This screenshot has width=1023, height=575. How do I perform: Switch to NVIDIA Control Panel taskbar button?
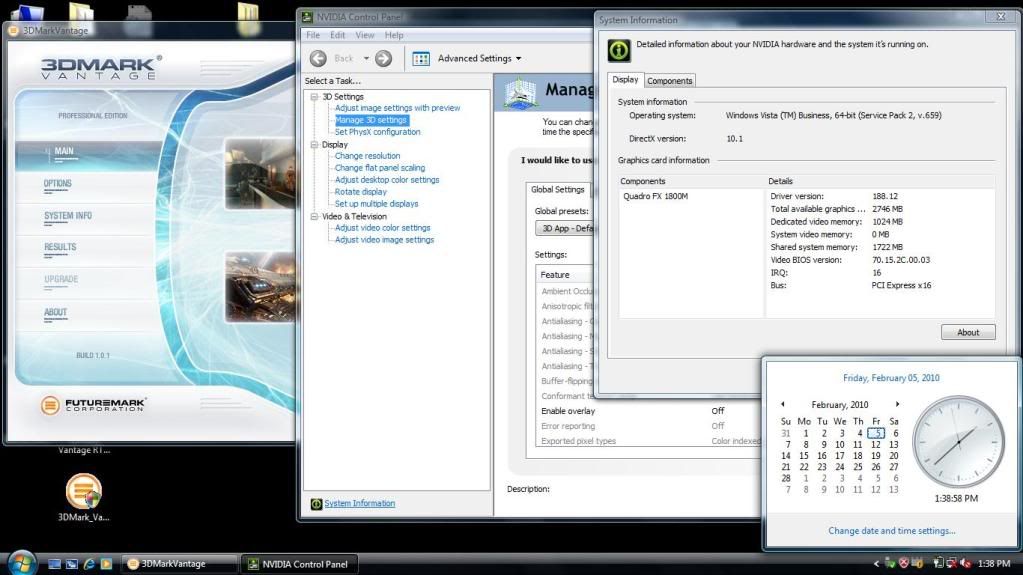click(x=299, y=564)
